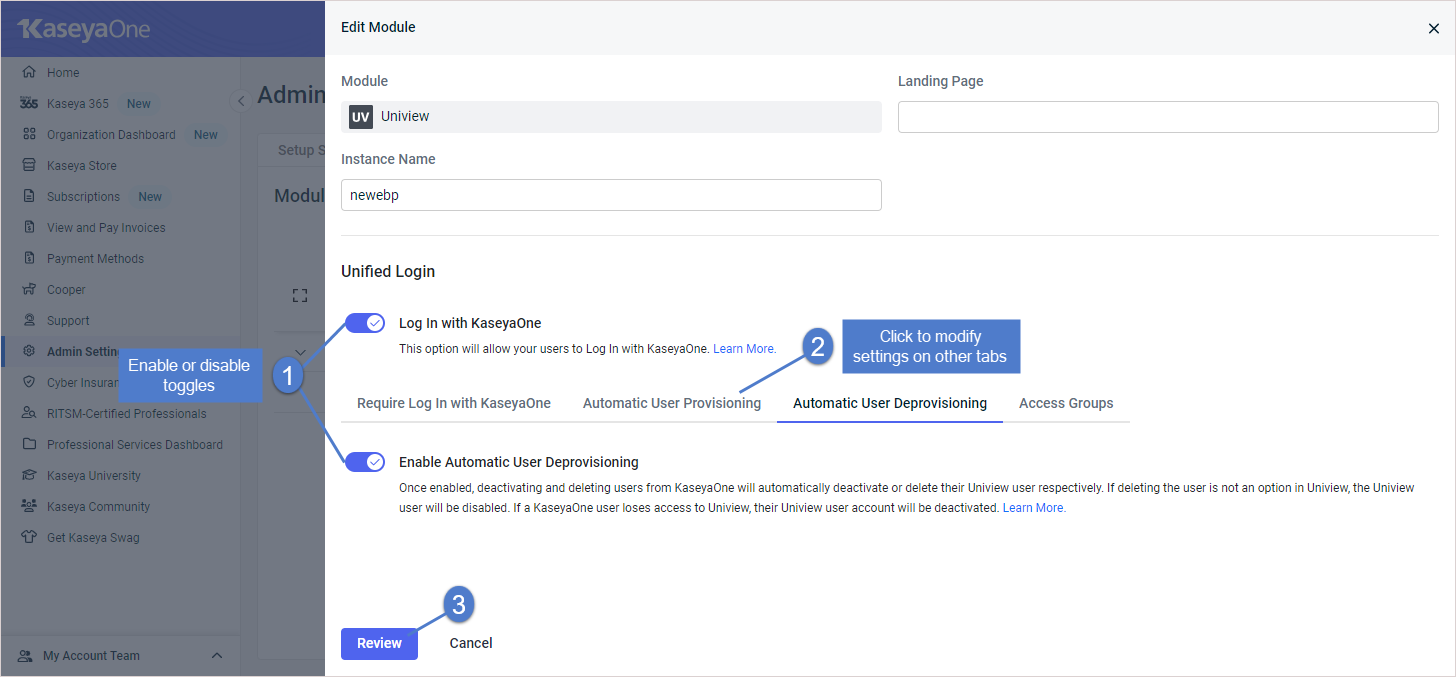The width and height of the screenshot is (1456, 677).
Task: Click the Kaseya Store icon
Action: (29, 165)
